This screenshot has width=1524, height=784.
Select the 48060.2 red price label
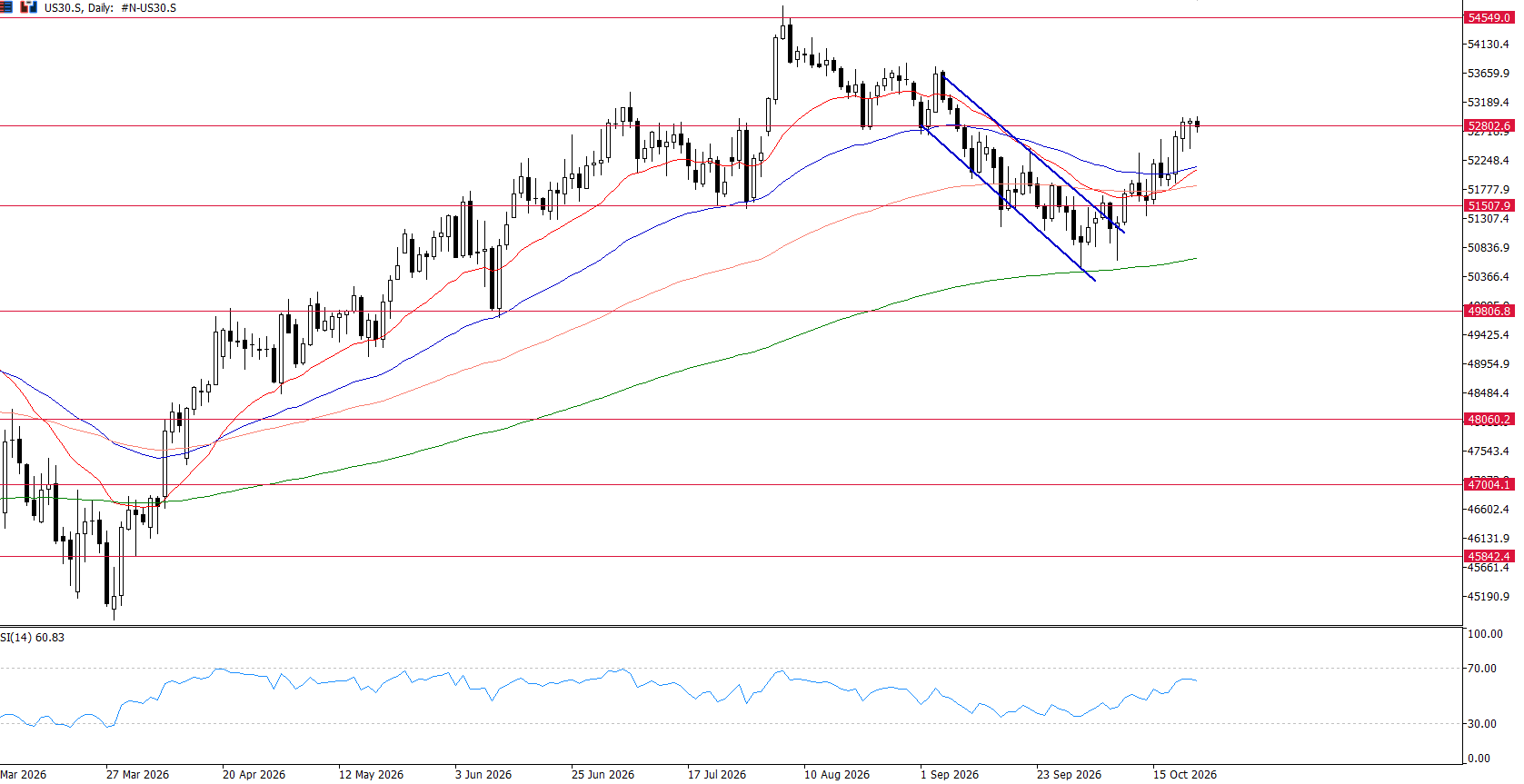pyautogui.click(x=1489, y=420)
